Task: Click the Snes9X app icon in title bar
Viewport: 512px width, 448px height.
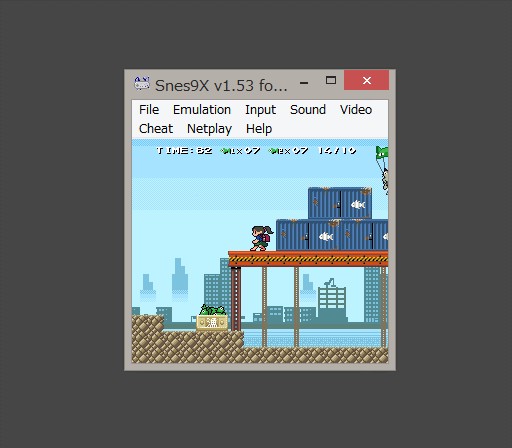Action: pyautogui.click(x=142, y=84)
